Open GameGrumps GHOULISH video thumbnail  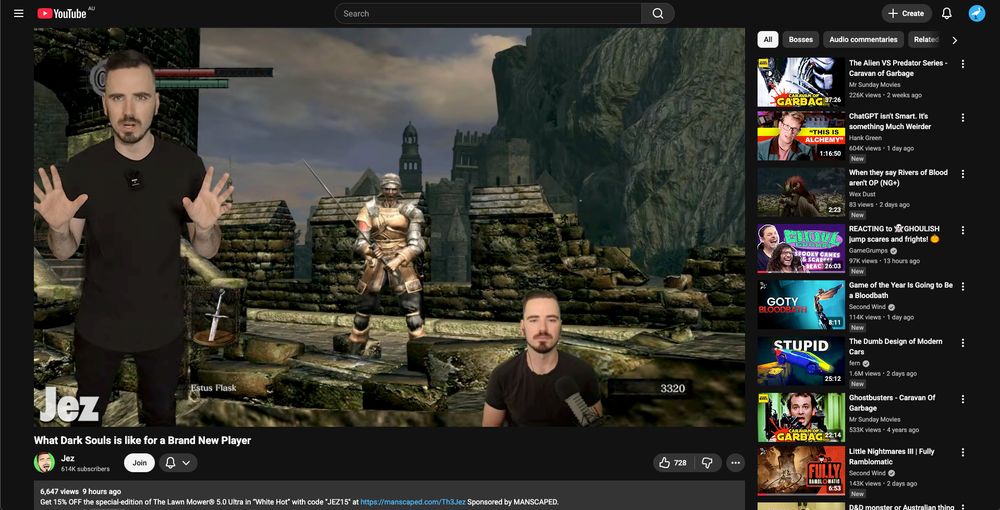[801, 248]
